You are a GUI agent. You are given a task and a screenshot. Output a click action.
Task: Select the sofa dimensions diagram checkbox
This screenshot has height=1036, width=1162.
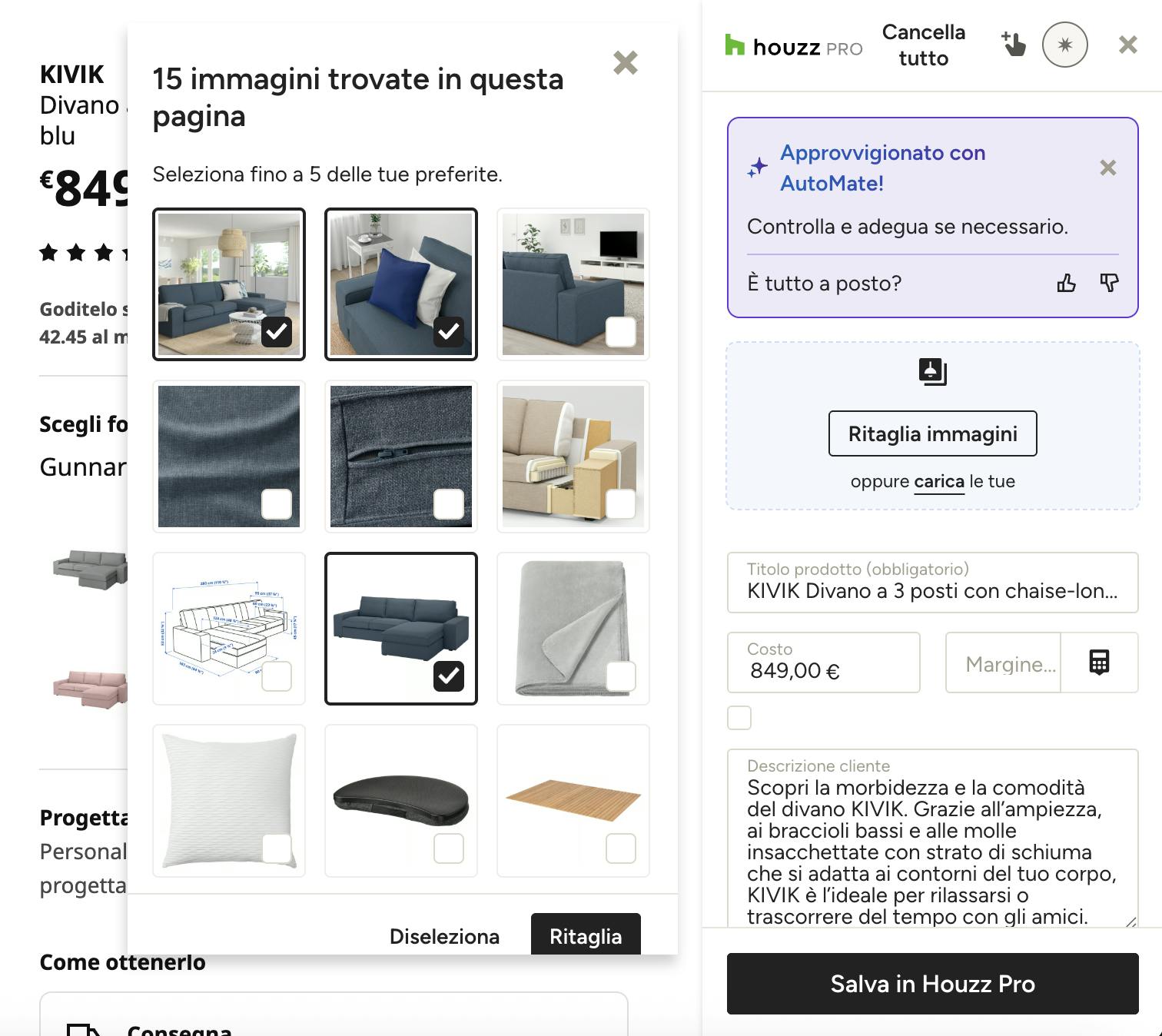point(277,676)
